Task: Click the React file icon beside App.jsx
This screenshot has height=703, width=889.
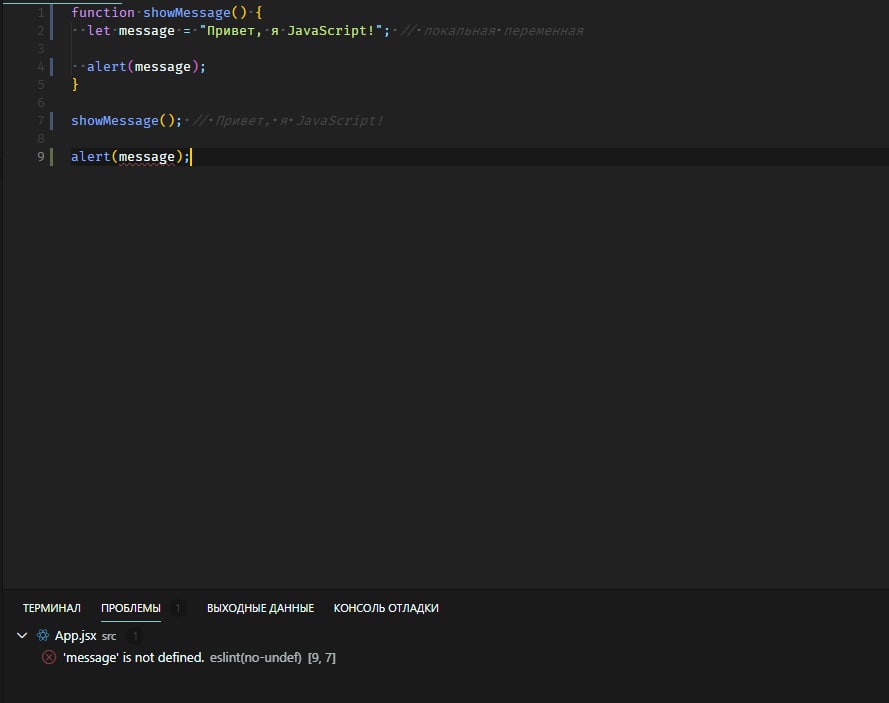Action: [43, 636]
